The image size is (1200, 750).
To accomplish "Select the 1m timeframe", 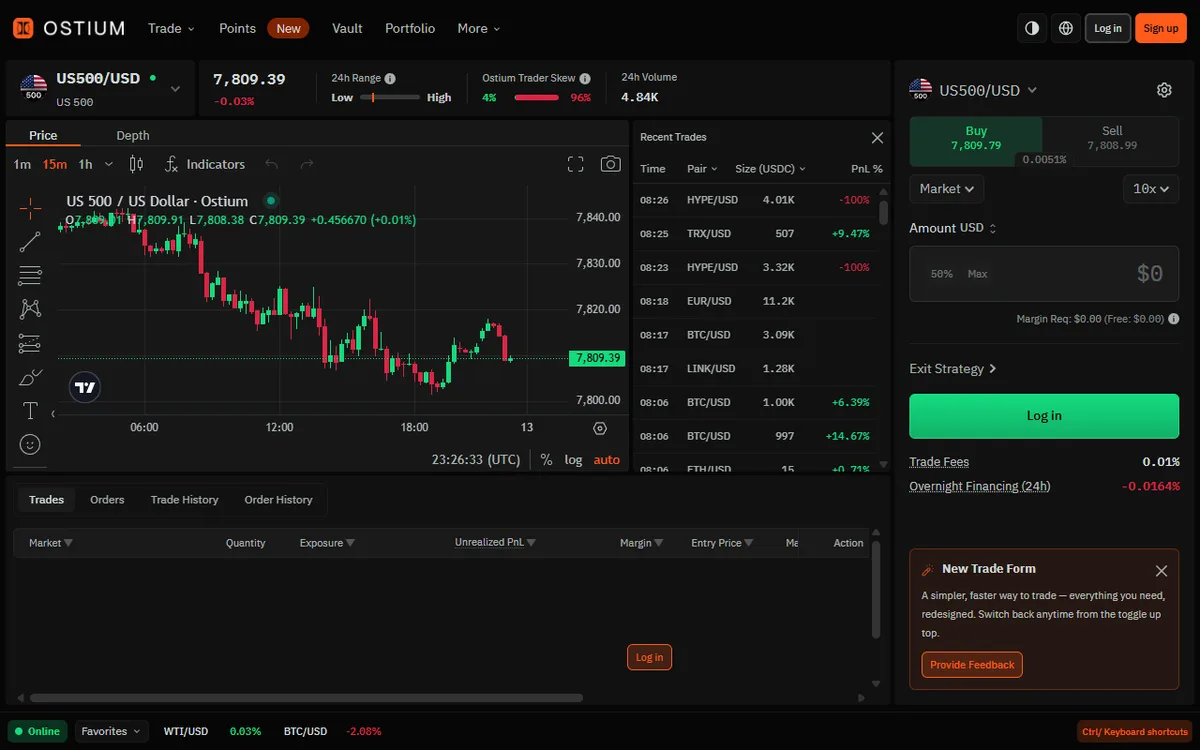I will point(22,164).
